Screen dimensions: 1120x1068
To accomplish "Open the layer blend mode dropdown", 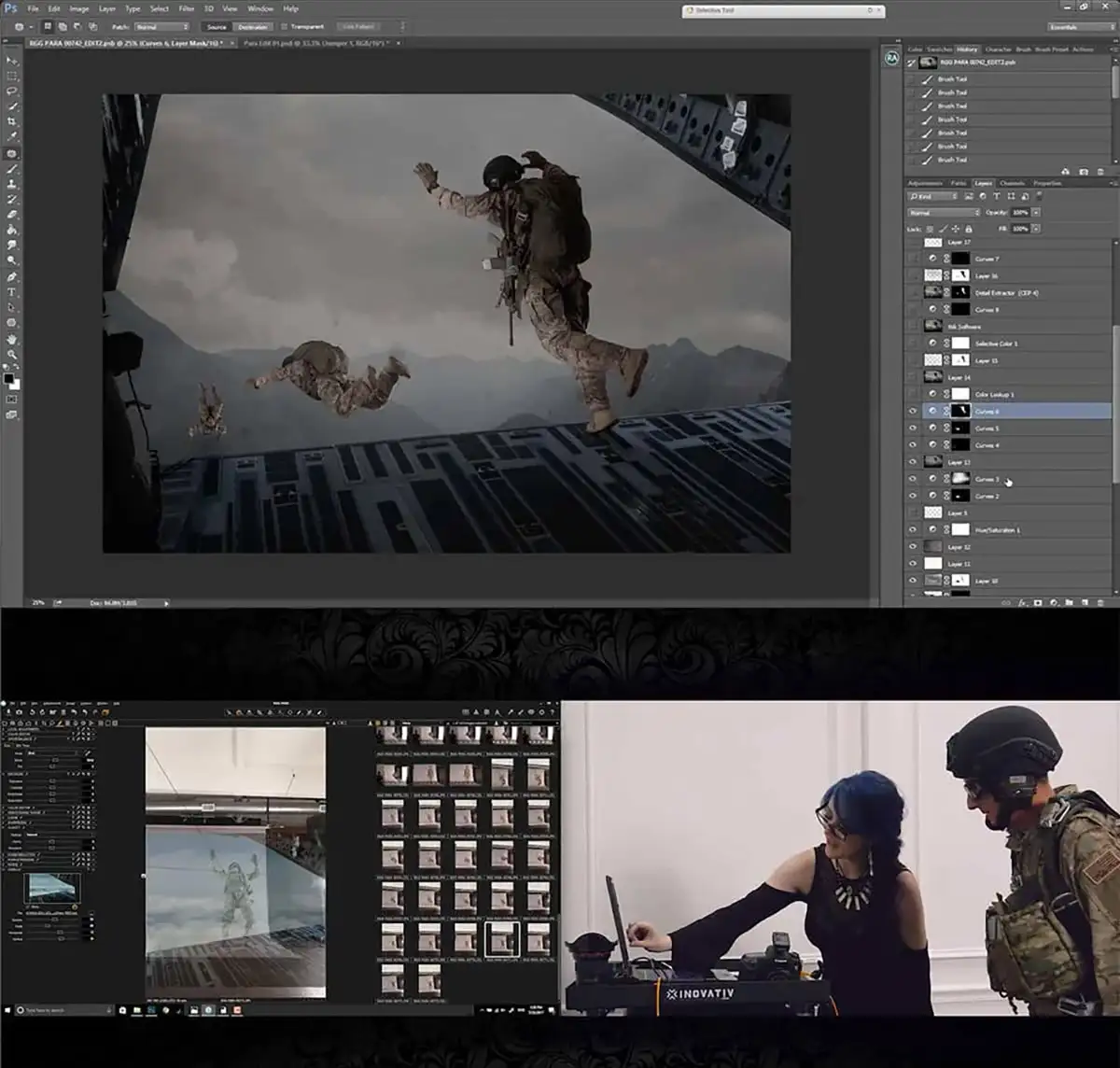I will 944,213.
